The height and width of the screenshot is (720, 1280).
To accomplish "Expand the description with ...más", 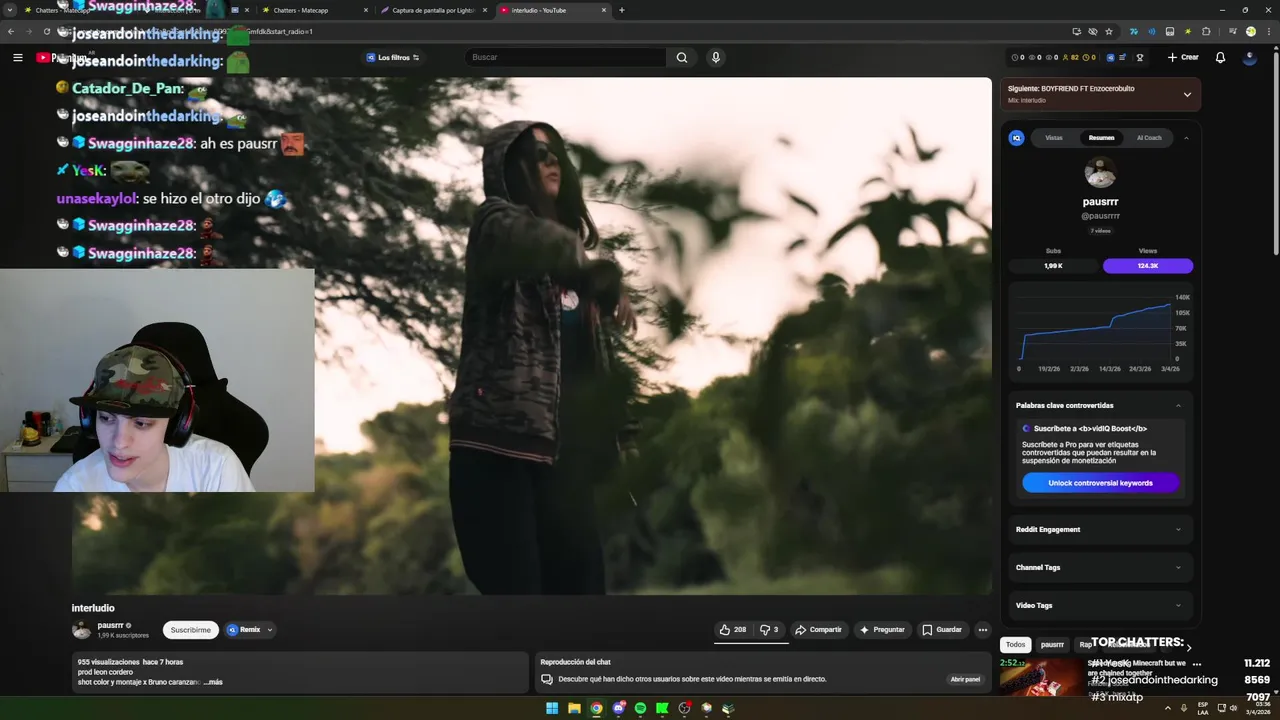I will tap(212, 682).
